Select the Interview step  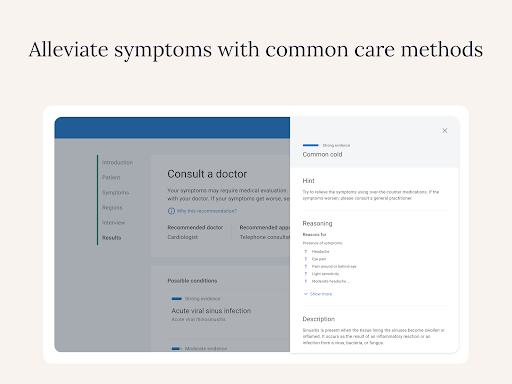click(113, 223)
